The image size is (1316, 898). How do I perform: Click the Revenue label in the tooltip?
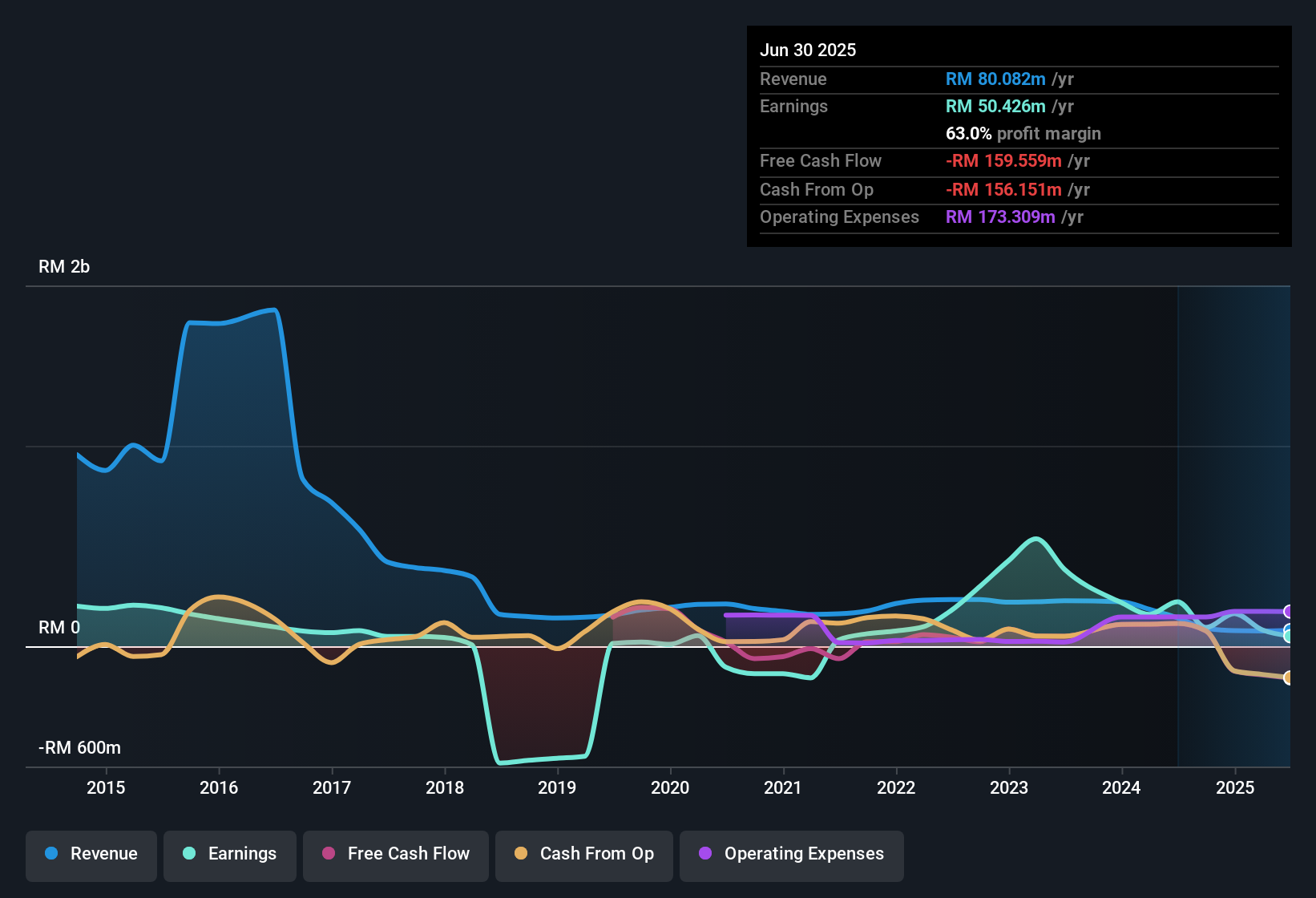click(x=793, y=79)
